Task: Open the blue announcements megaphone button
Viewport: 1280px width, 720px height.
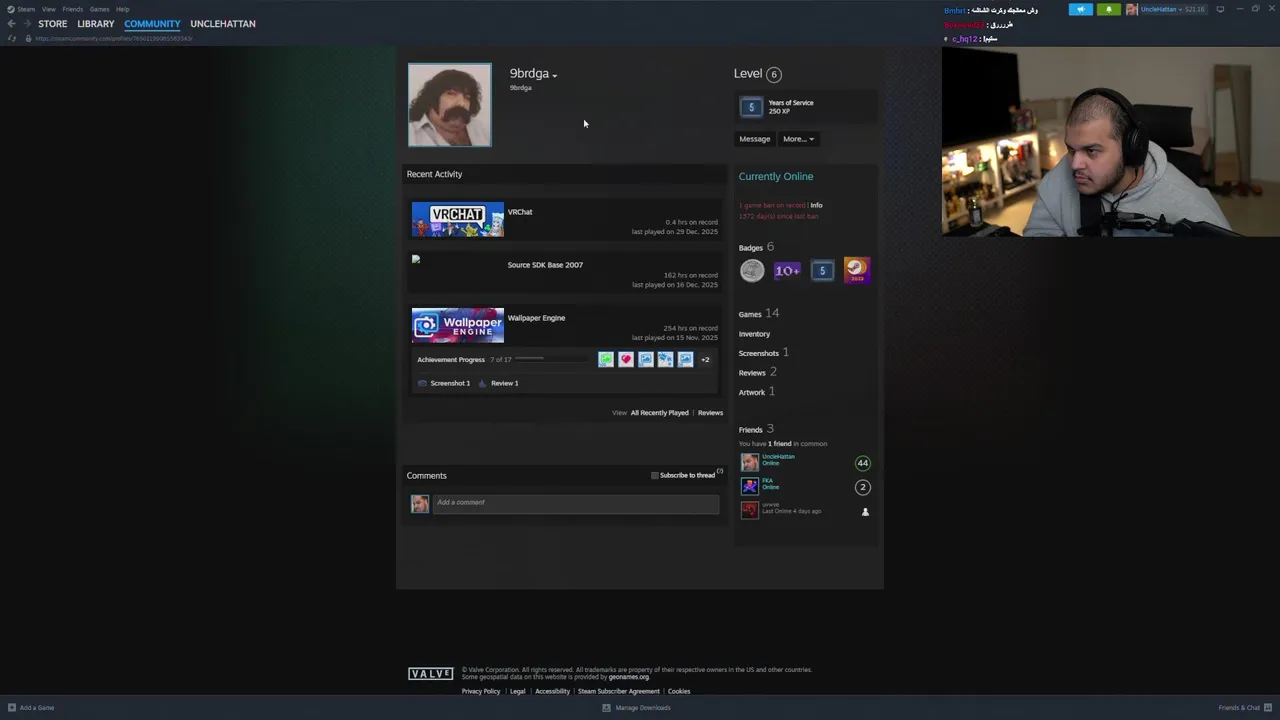Action: [1081, 9]
